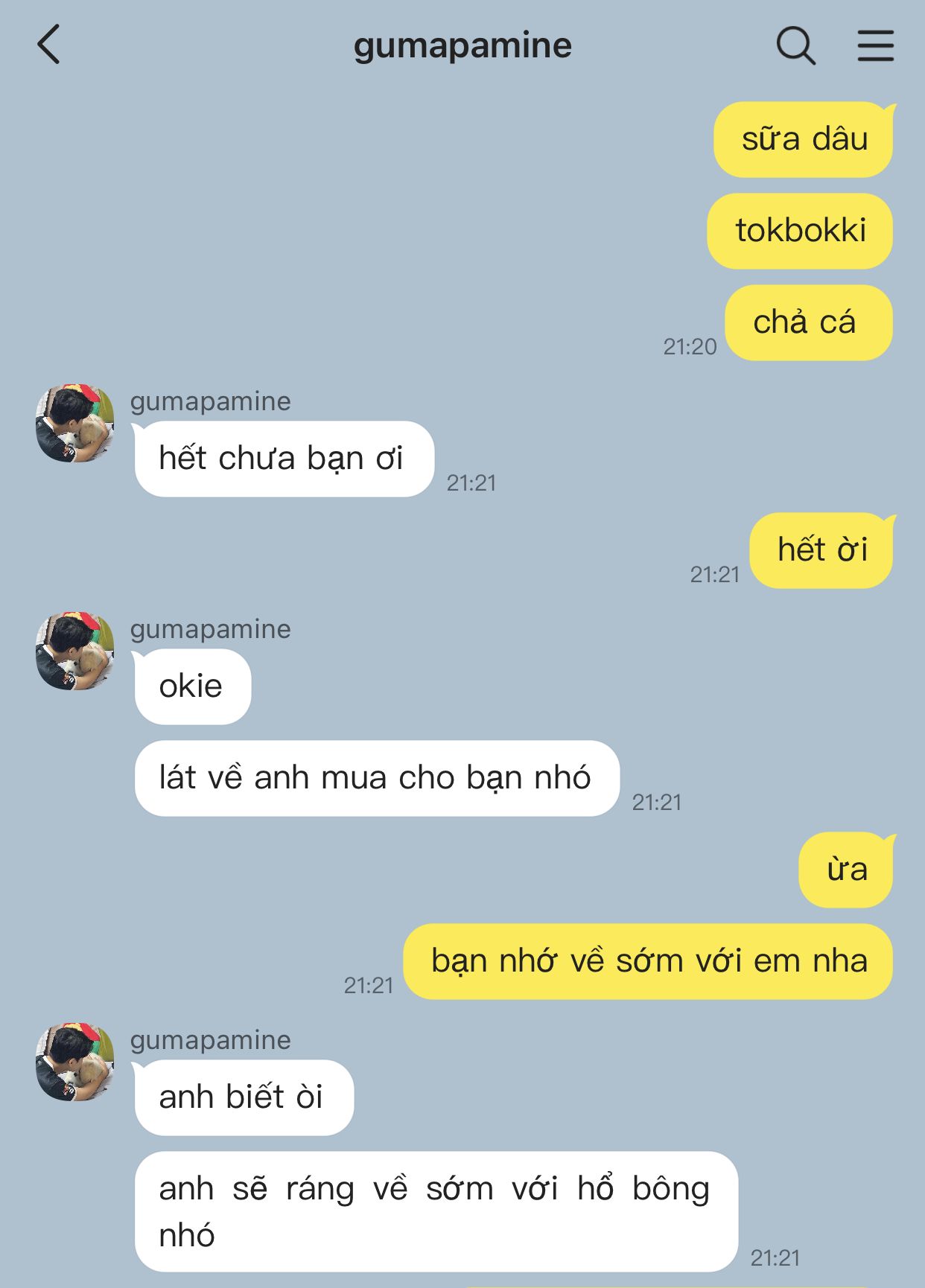
Task: Tap the gumapamine chat title
Action: coord(462,46)
